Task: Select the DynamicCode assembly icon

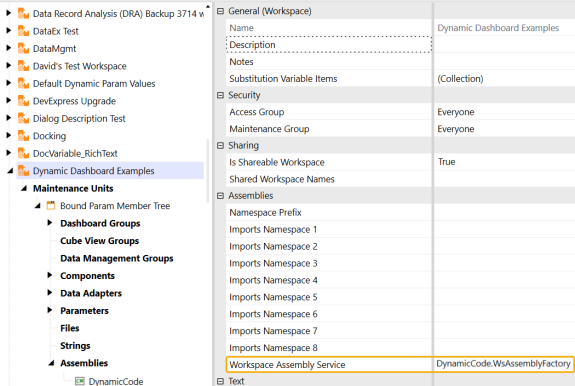Action: (80, 381)
